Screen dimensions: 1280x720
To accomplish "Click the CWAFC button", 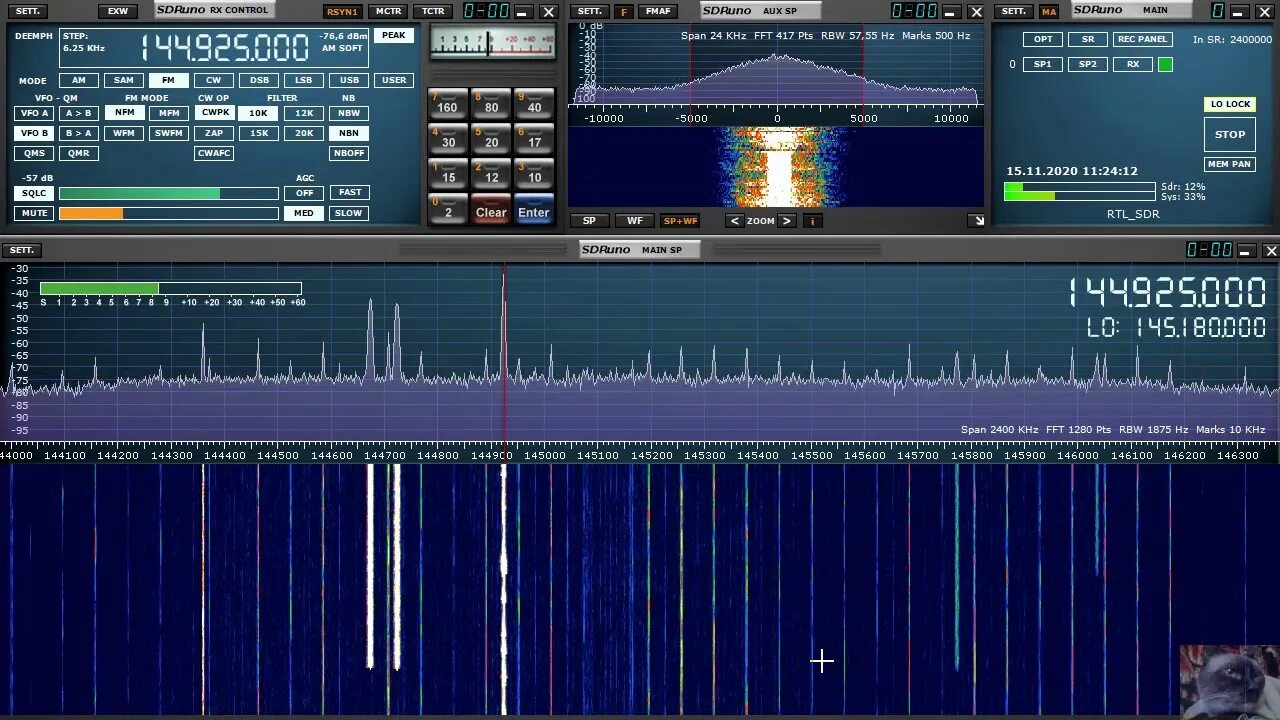I will 214,153.
